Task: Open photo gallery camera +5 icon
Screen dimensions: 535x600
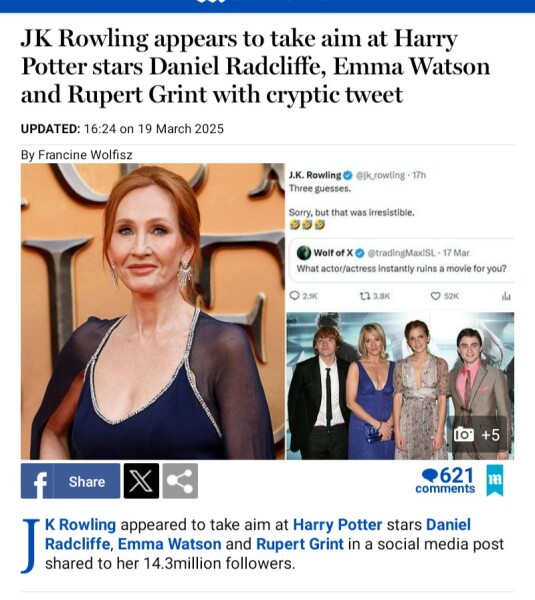Action: [477, 435]
